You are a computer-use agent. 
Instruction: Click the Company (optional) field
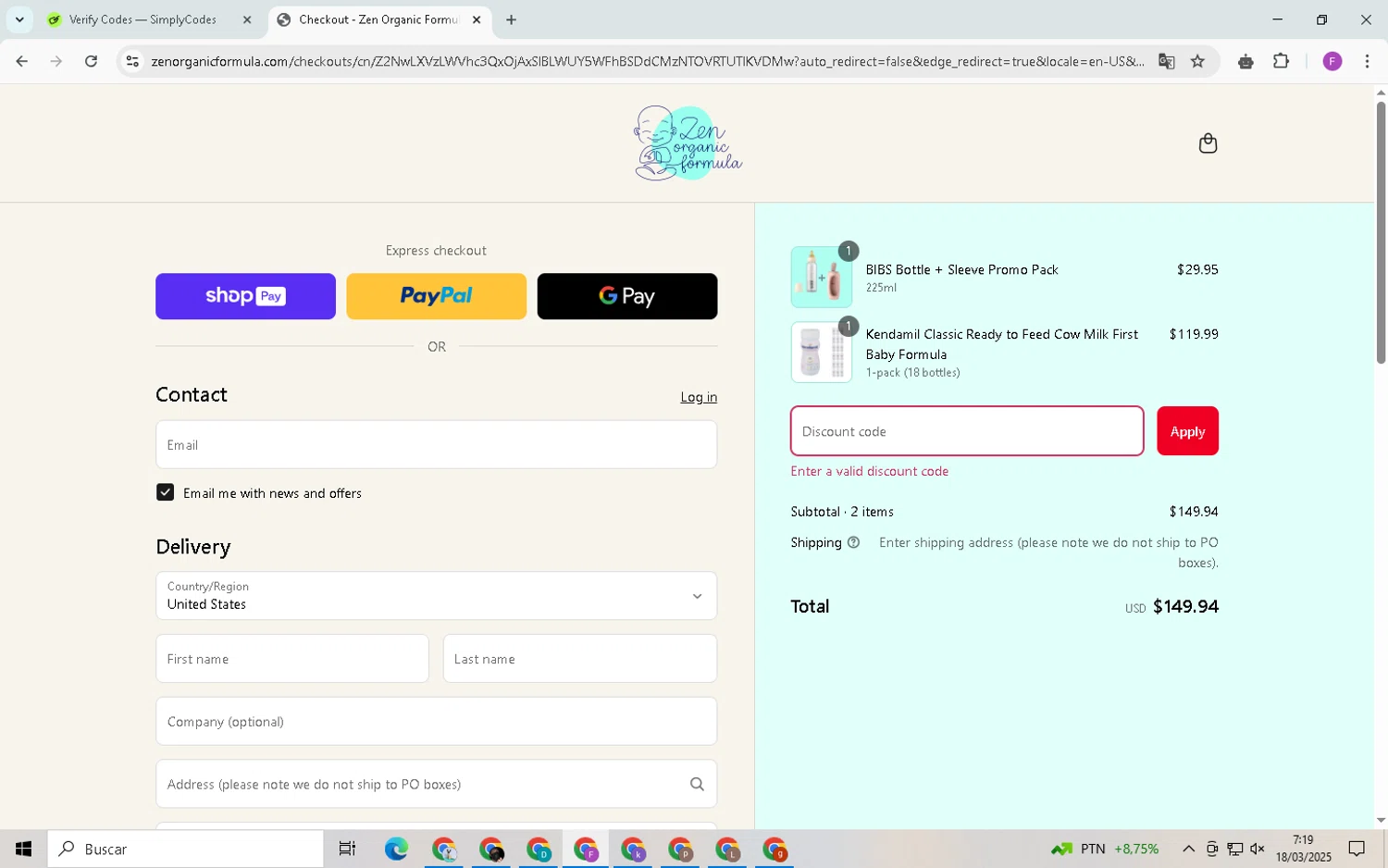point(436,721)
